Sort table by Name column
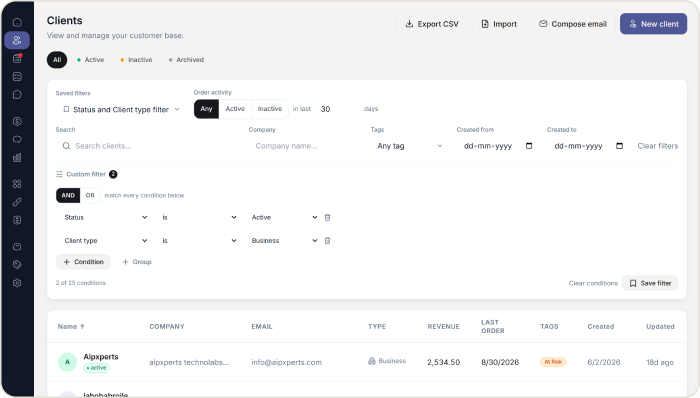Image resolution: width=700 pixels, height=398 pixels. coord(71,327)
